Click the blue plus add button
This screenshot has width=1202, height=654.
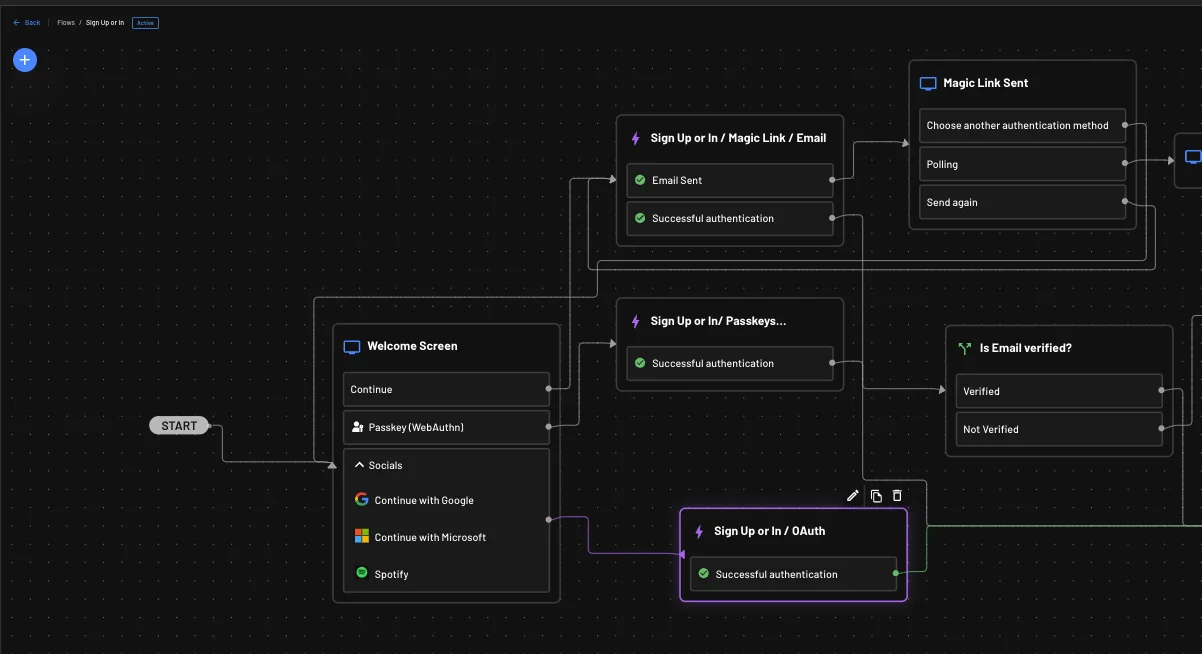tap(25, 60)
